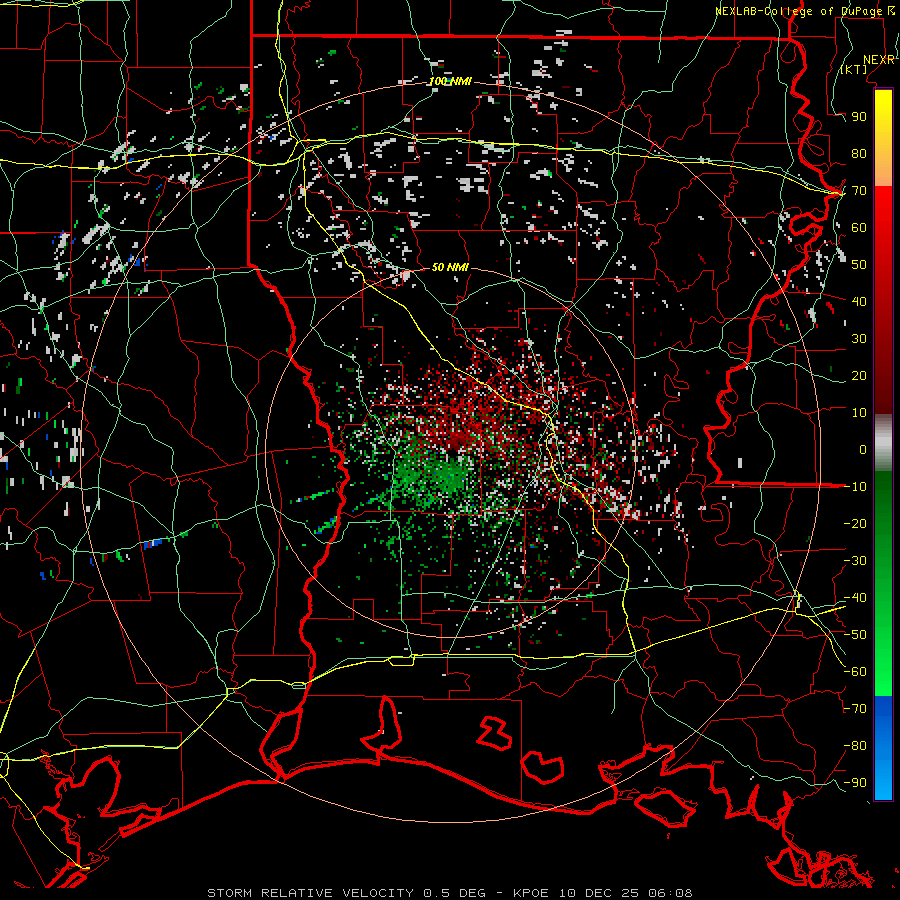The height and width of the screenshot is (900, 900).
Task: Select the 40 value on velocity scale
Action: point(859,301)
